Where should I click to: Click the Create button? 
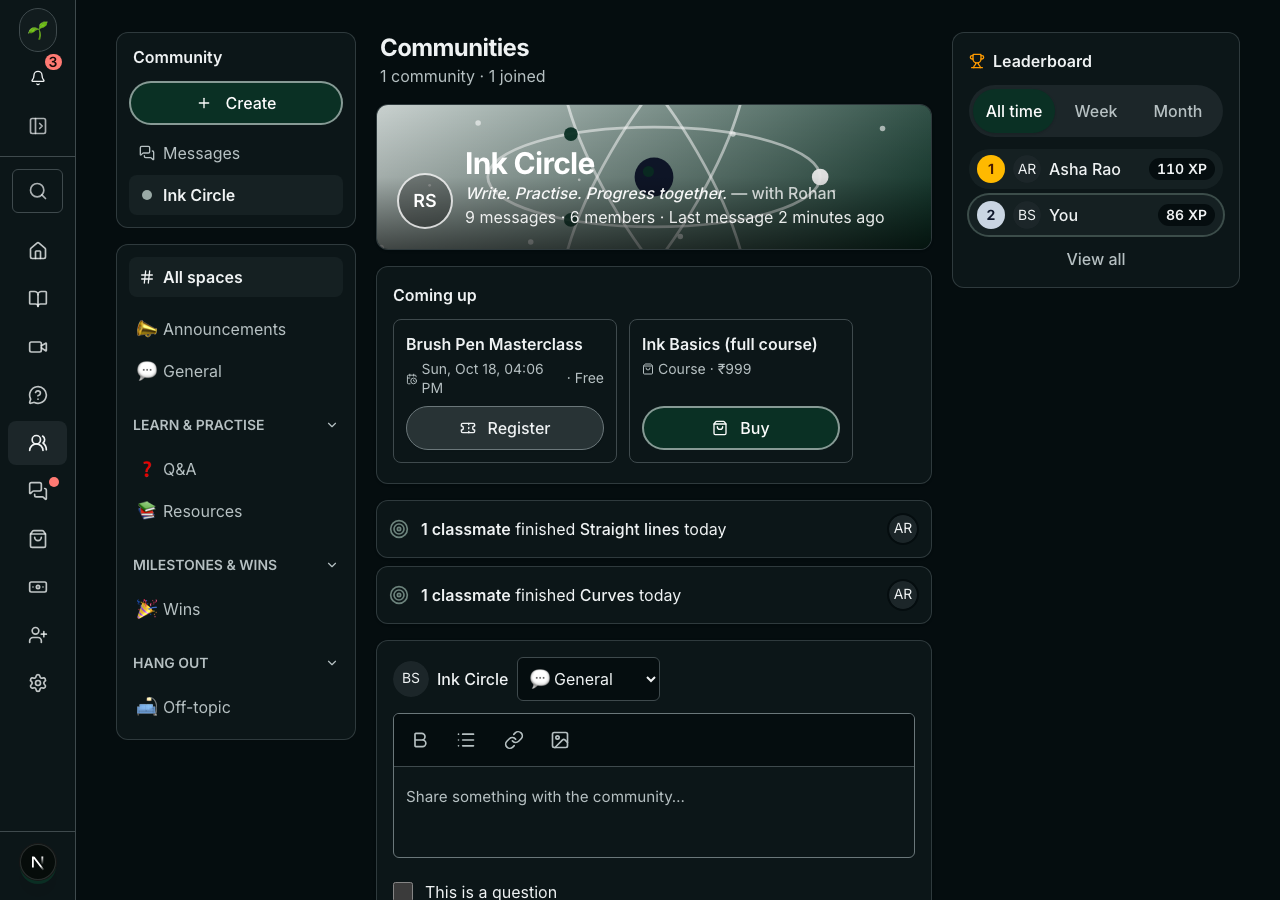(x=236, y=103)
